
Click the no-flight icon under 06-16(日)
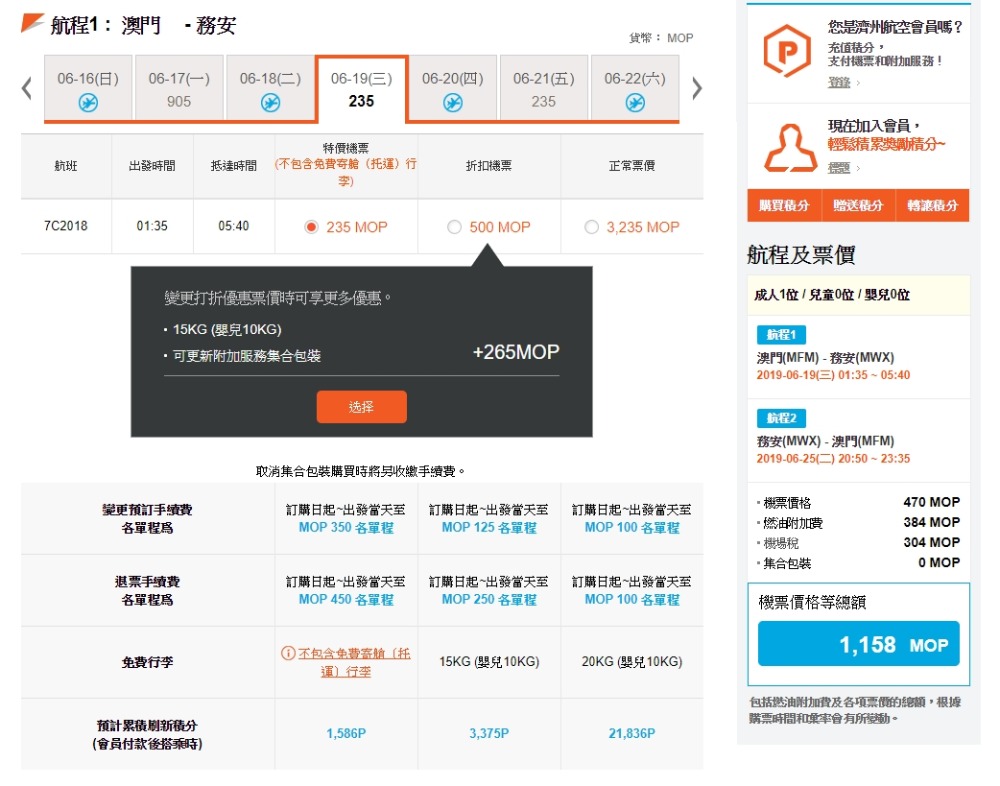[88, 102]
